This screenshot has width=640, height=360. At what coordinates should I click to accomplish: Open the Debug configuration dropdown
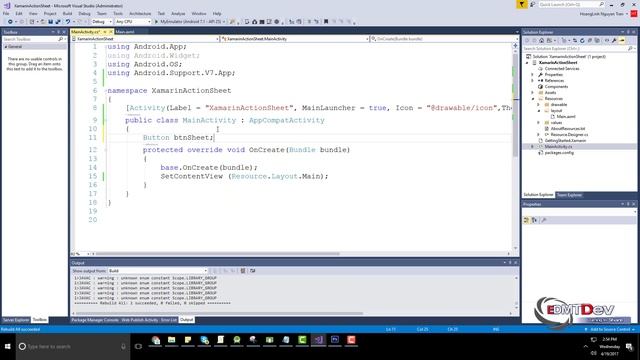(x=102, y=22)
